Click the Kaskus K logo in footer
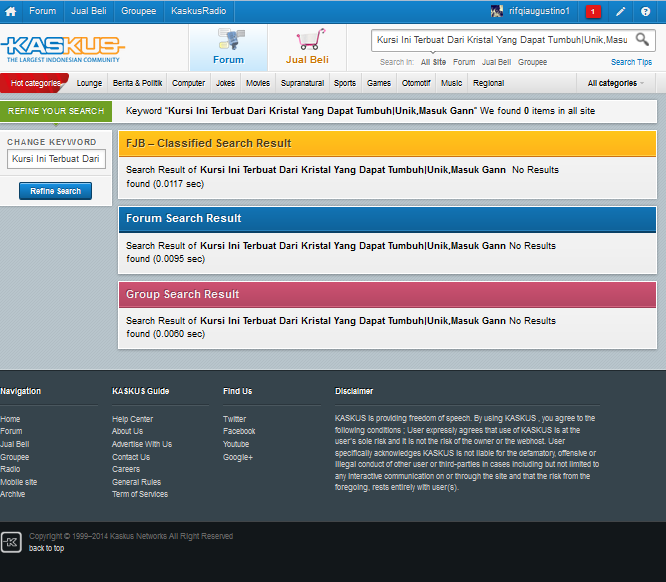 point(11,542)
